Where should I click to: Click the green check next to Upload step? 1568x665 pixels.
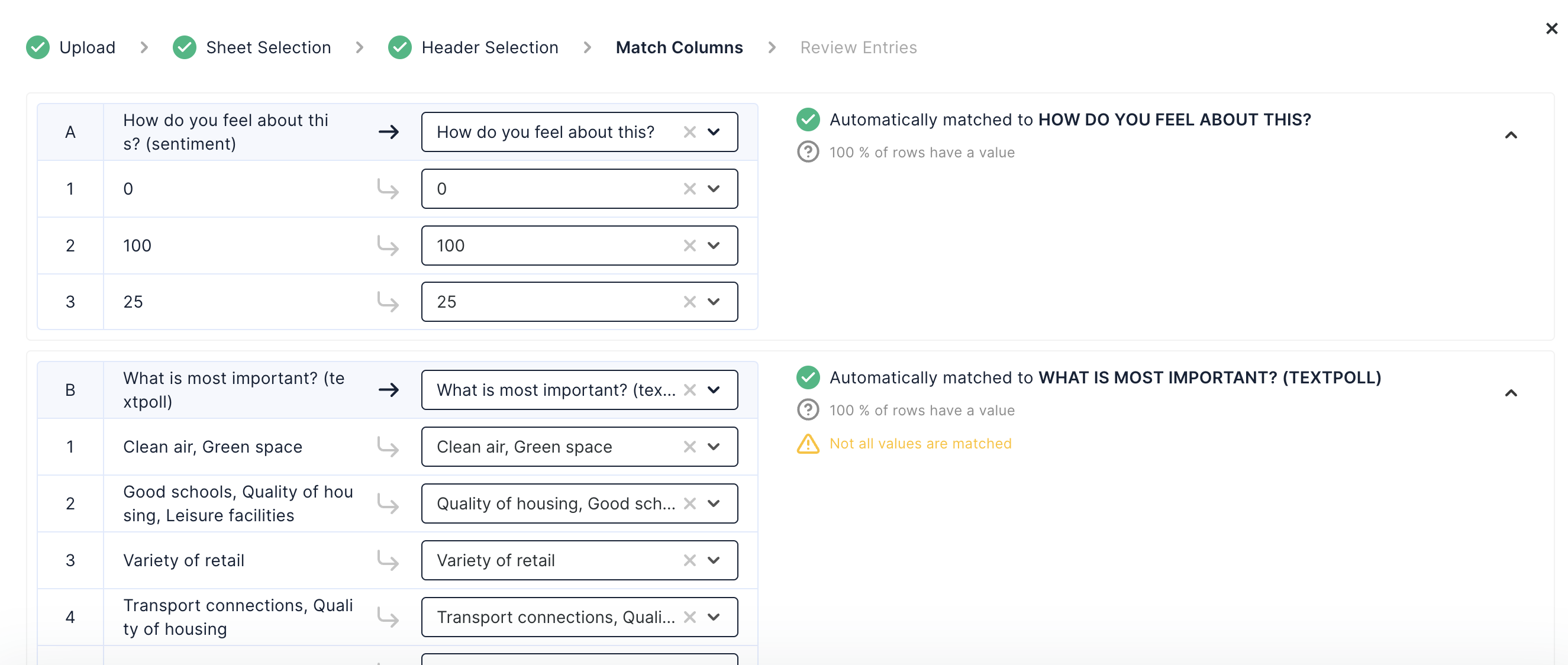click(38, 47)
